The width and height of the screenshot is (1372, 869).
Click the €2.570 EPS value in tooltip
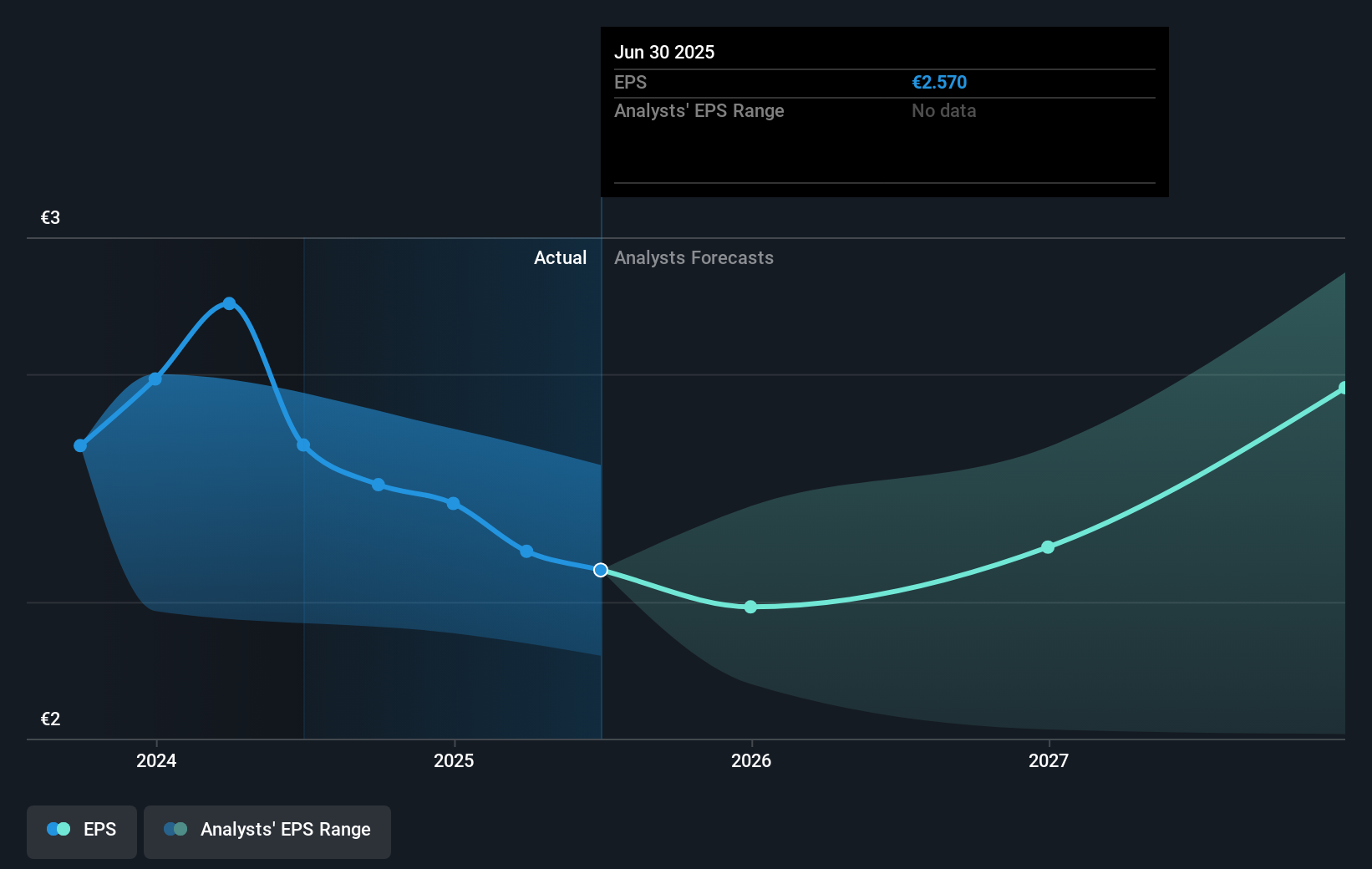point(939,82)
